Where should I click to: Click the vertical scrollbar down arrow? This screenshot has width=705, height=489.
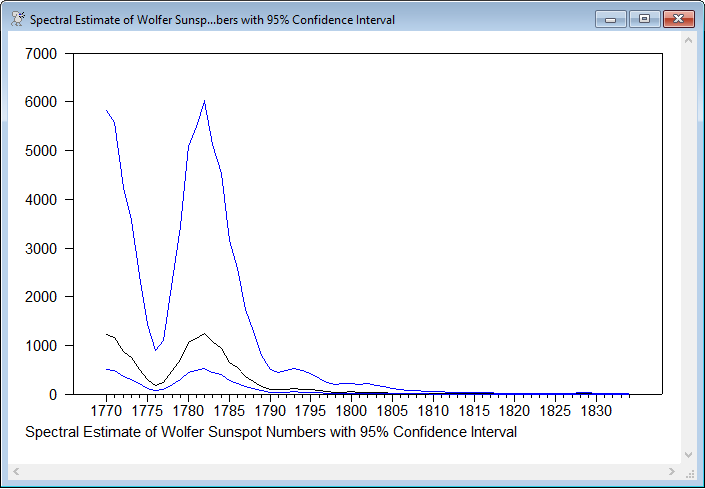(x=689, y=454)
